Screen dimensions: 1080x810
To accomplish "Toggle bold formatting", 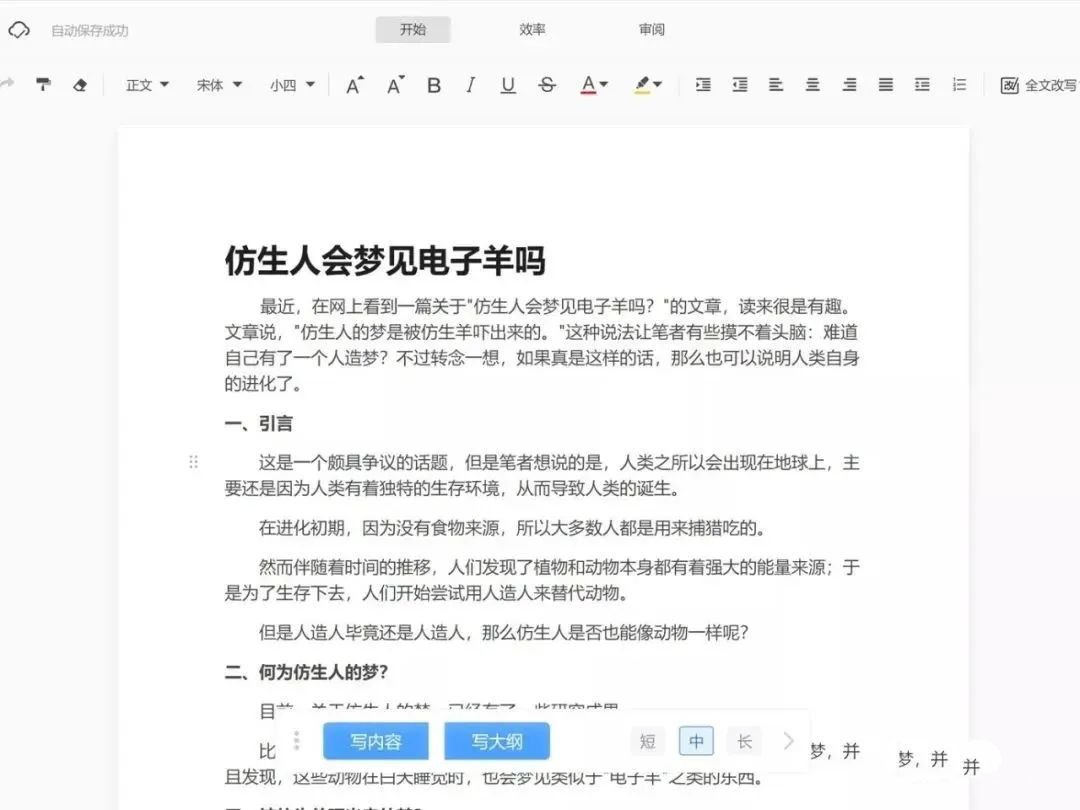I will click(434, 85).
